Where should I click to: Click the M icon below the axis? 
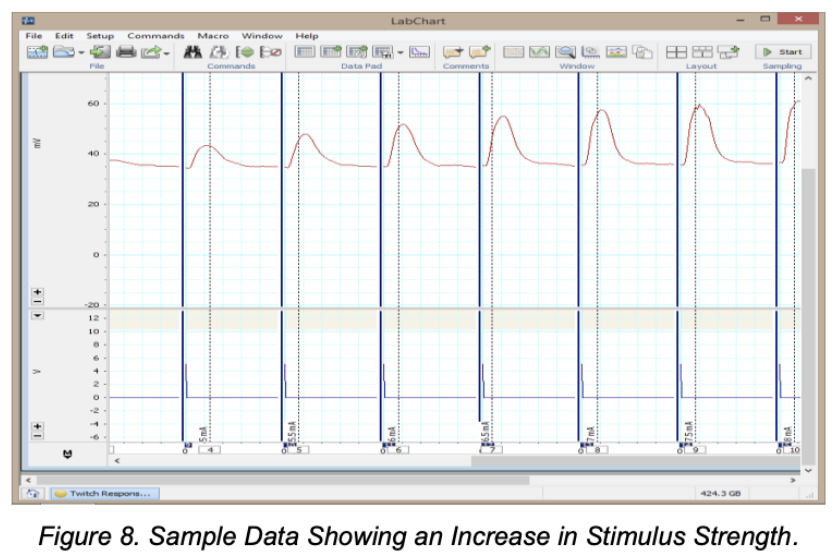67,454
